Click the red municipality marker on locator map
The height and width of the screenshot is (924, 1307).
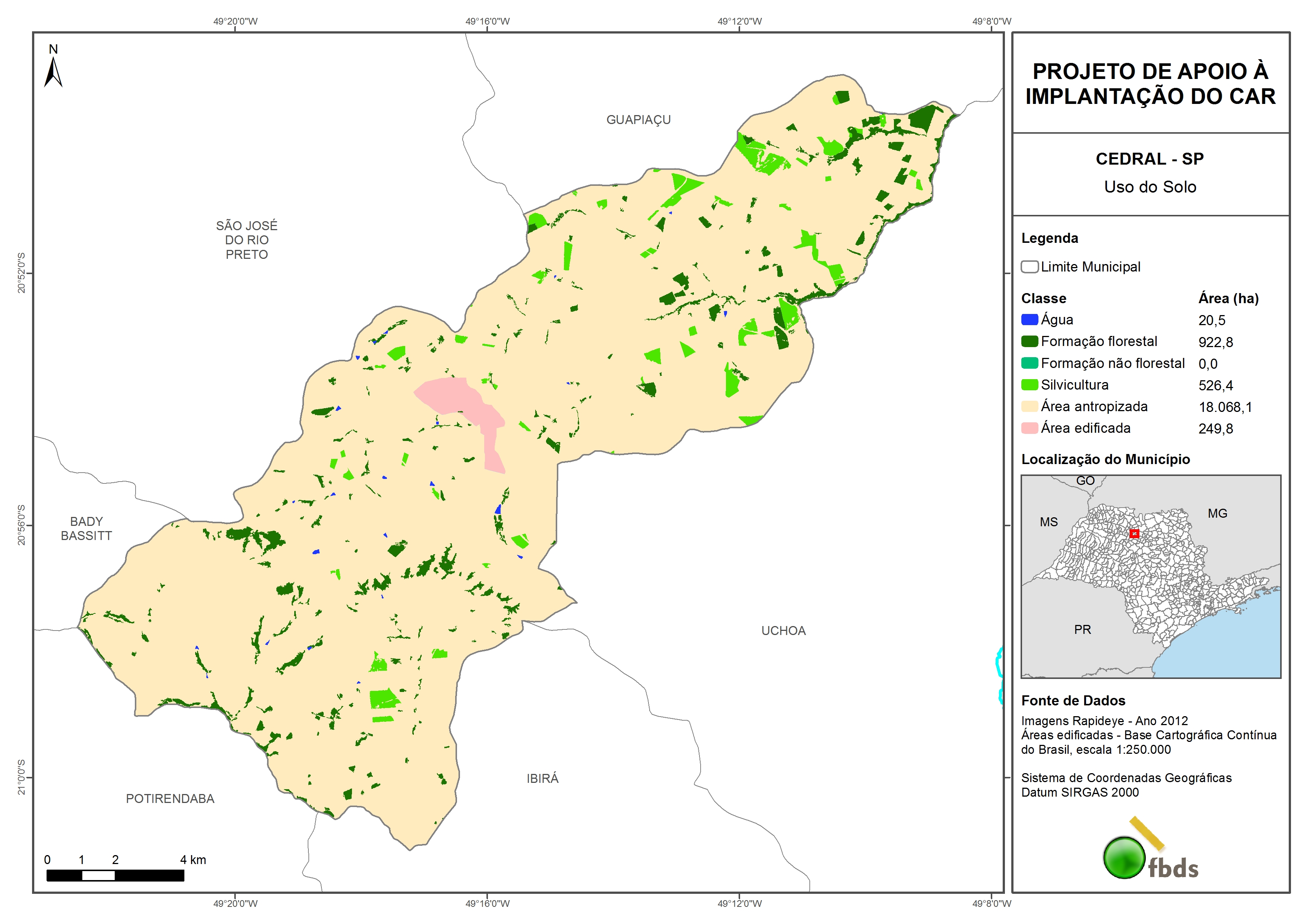point(1134,533)
